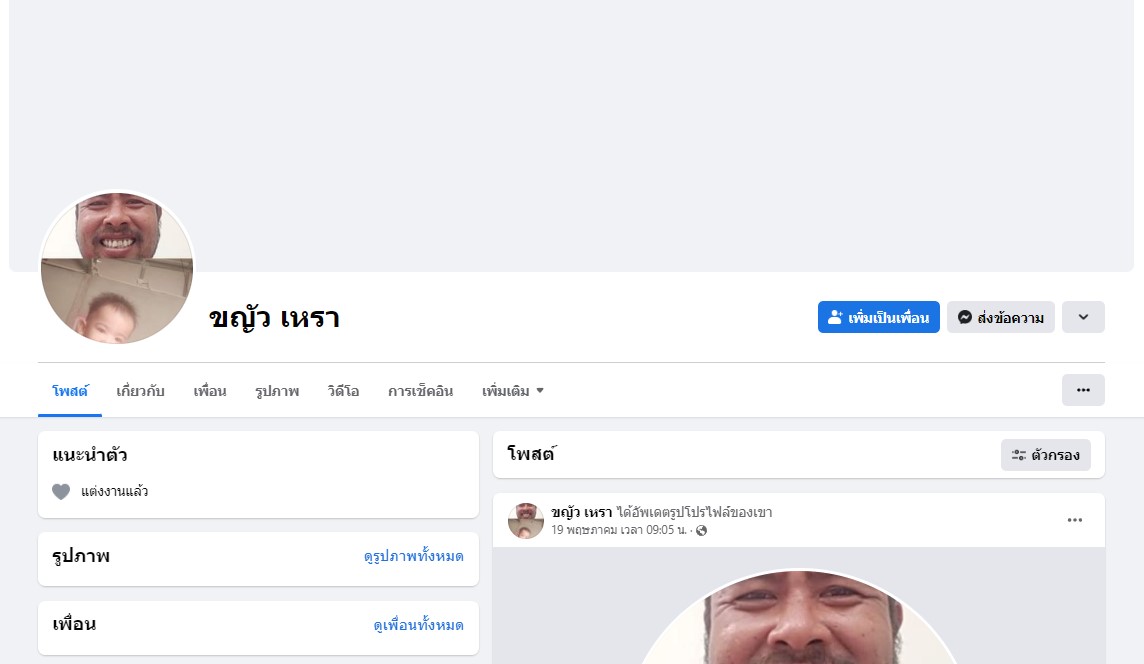Open the three-dot menu beside profile tabs

1083,390
